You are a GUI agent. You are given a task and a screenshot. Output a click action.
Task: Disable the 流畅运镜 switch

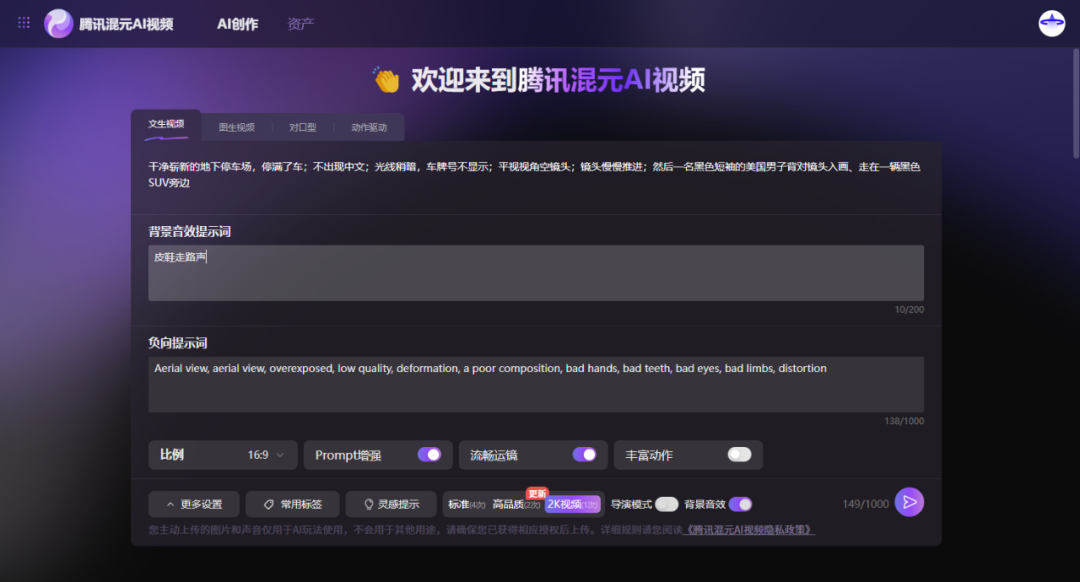pos(584,455)
